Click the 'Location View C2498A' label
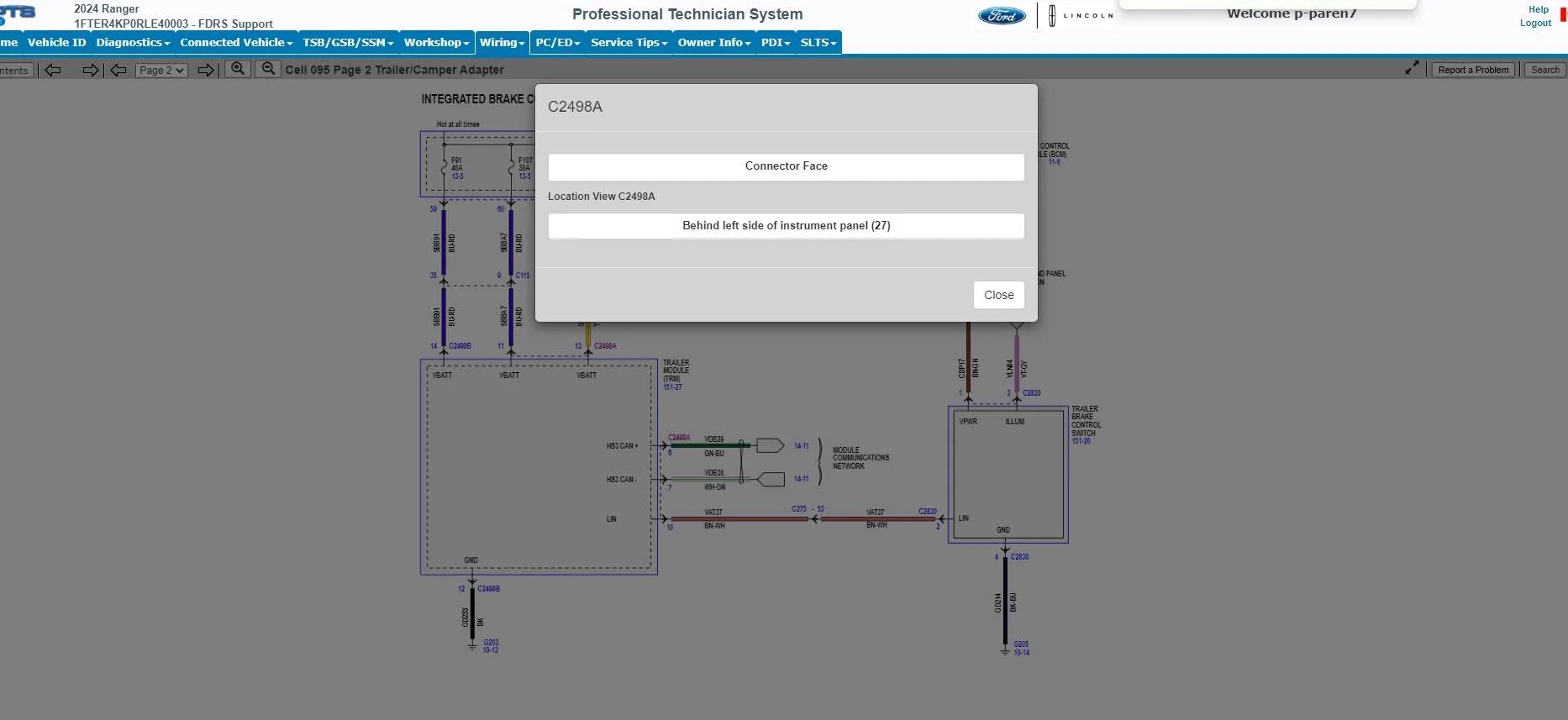This screenshot has height=720, width=1568. pyautogui.click(x=601, y=197)
